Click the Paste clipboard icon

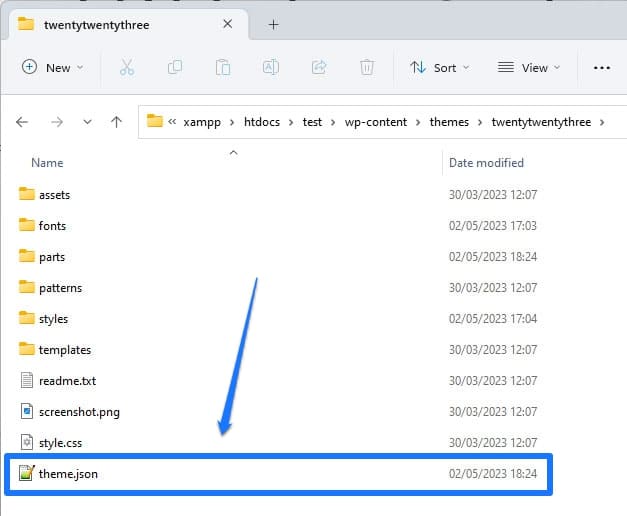point(223,67)
